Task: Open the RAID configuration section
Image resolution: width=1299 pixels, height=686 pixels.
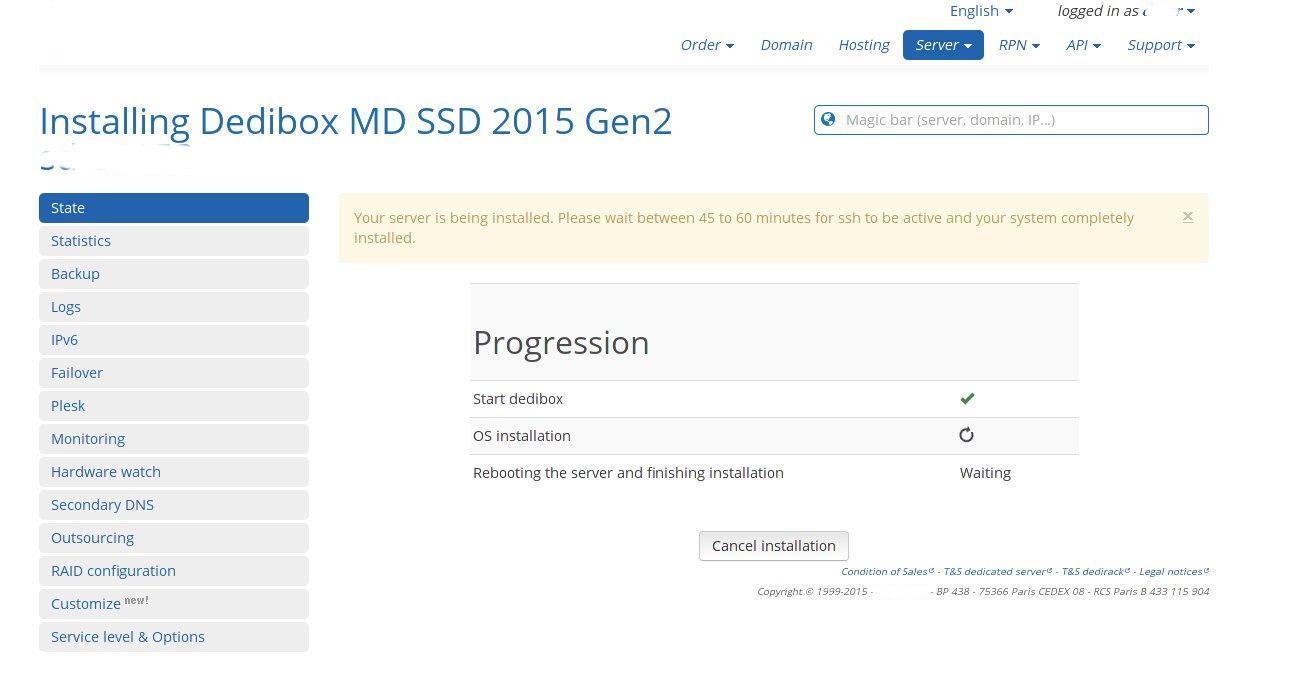Action: [174, 571]
